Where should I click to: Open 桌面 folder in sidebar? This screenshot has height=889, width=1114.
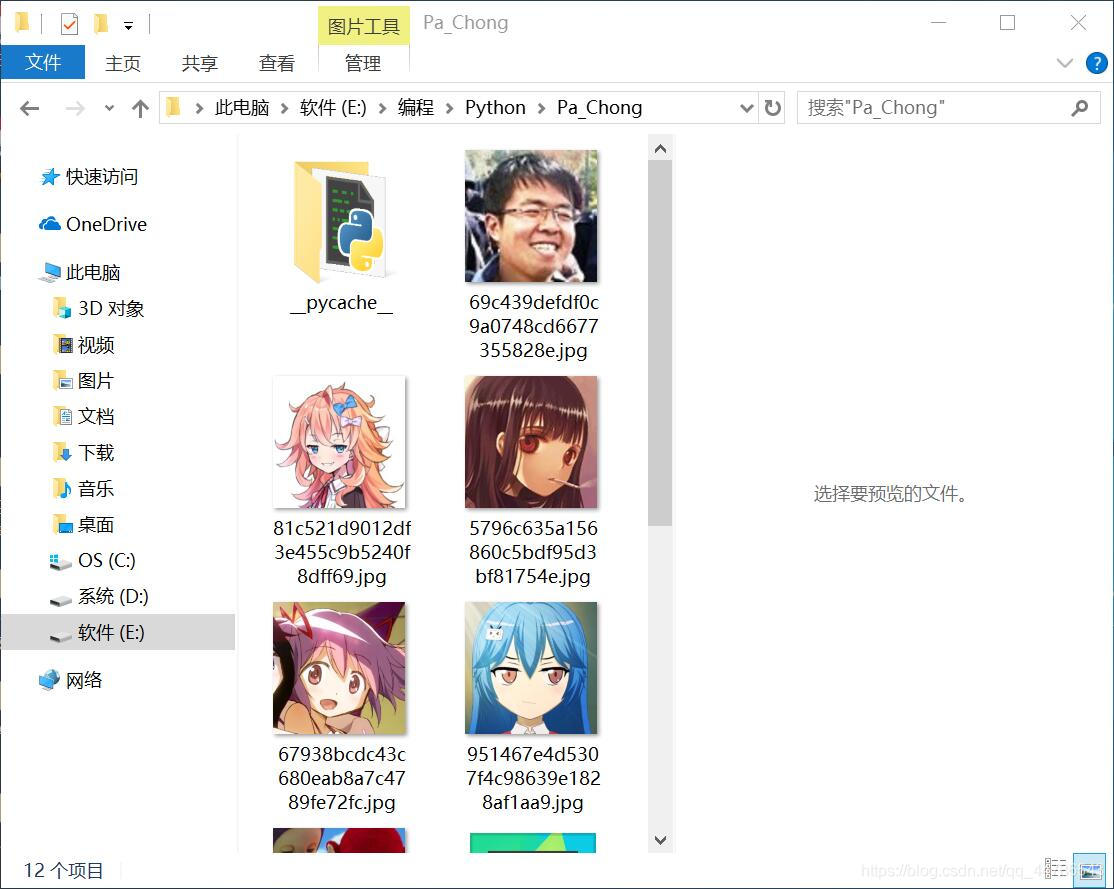point(84,524)
